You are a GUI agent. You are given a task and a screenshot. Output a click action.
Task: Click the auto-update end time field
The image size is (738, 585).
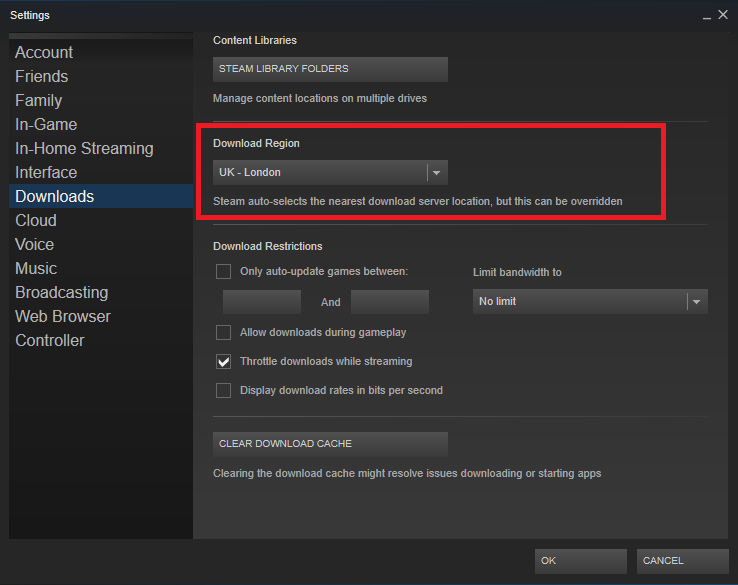(390, 302)
